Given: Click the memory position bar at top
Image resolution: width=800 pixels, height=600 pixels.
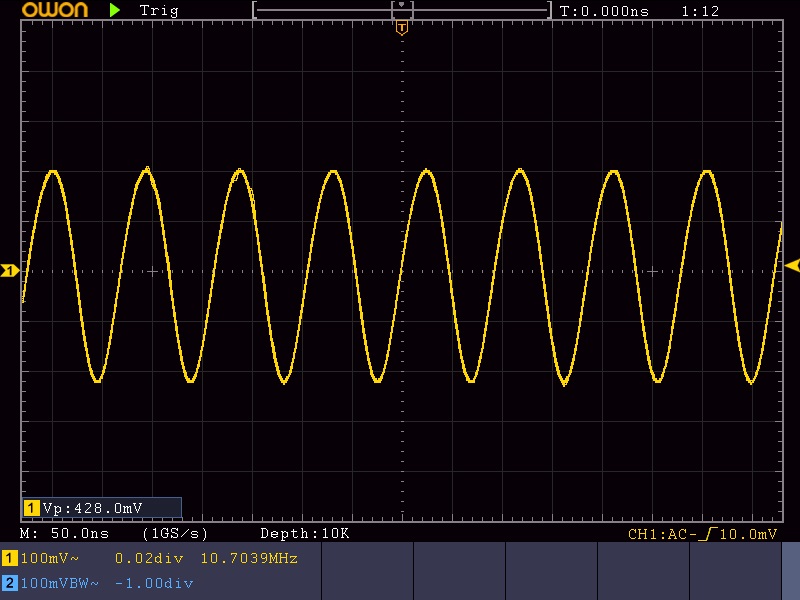Looking at the screenshot, I should point(402,10).
